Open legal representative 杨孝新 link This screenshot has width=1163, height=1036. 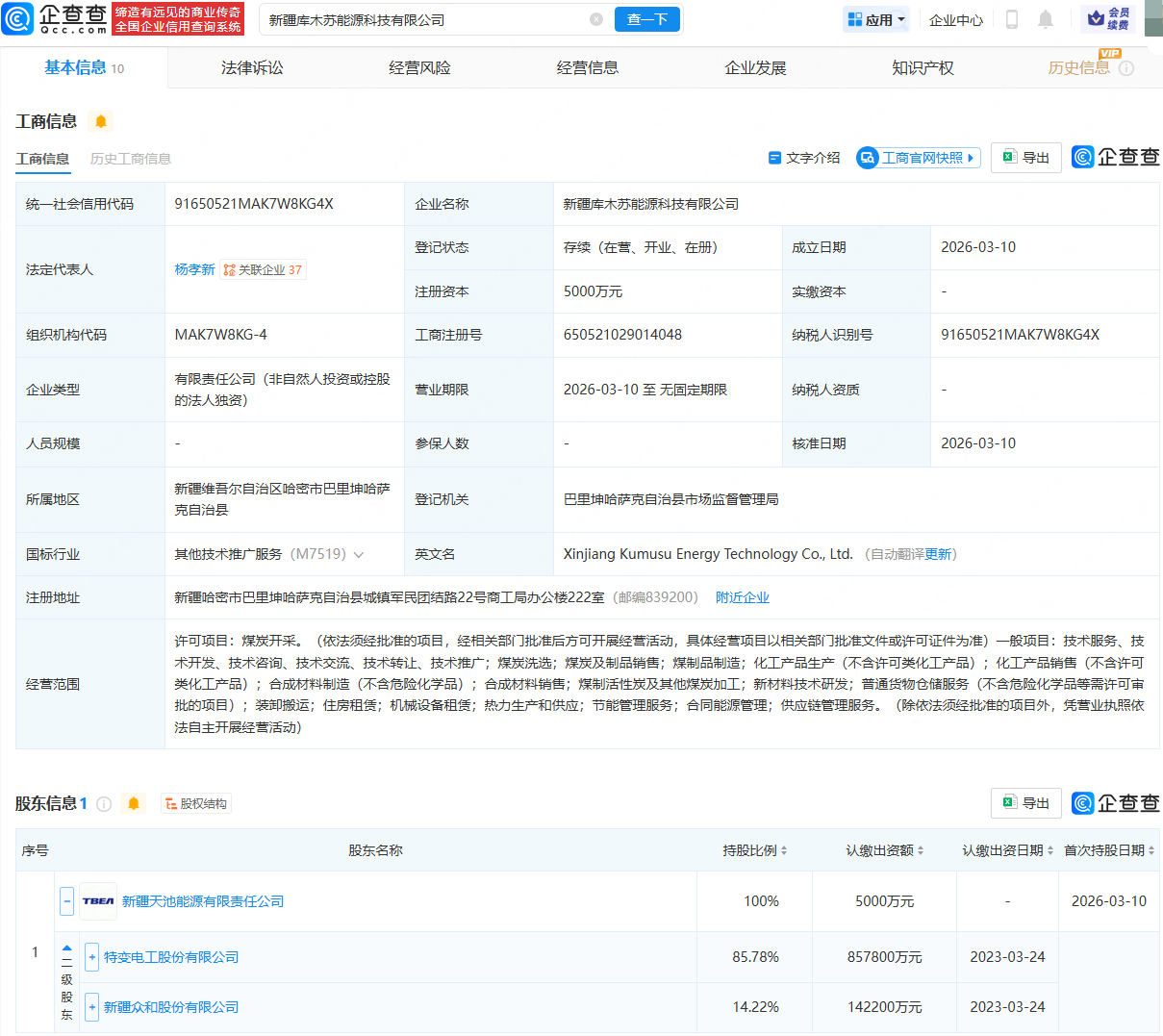coord(194,269)
